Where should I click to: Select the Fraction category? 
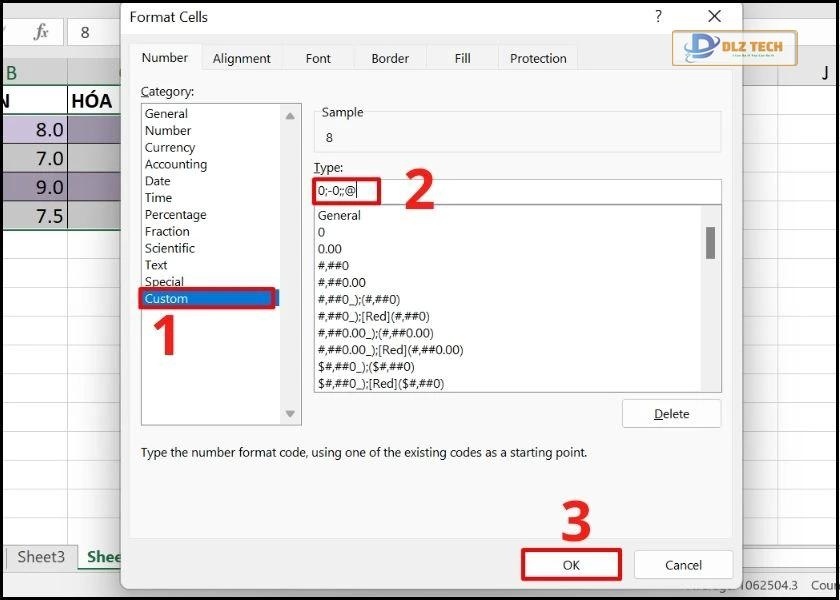[168, 231]
